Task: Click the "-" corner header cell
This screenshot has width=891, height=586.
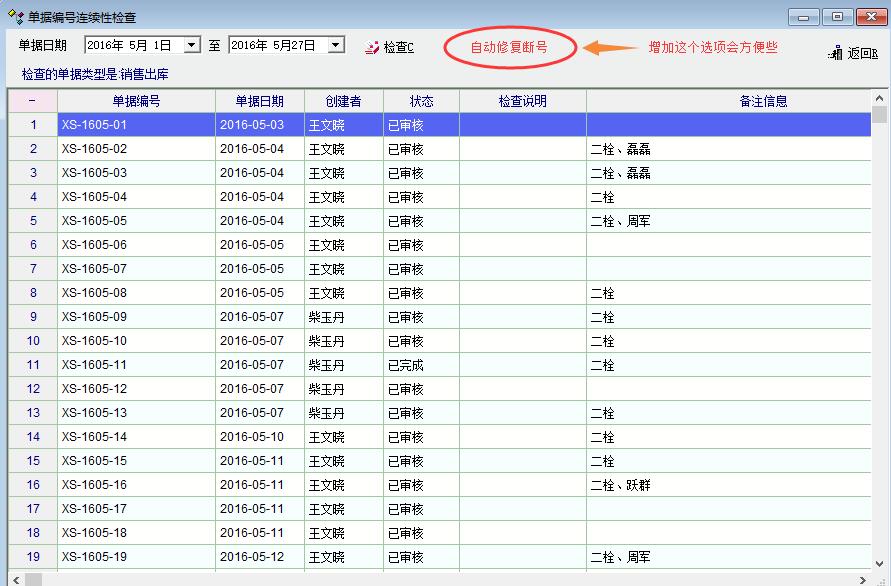Action: [x=32, y=101]
